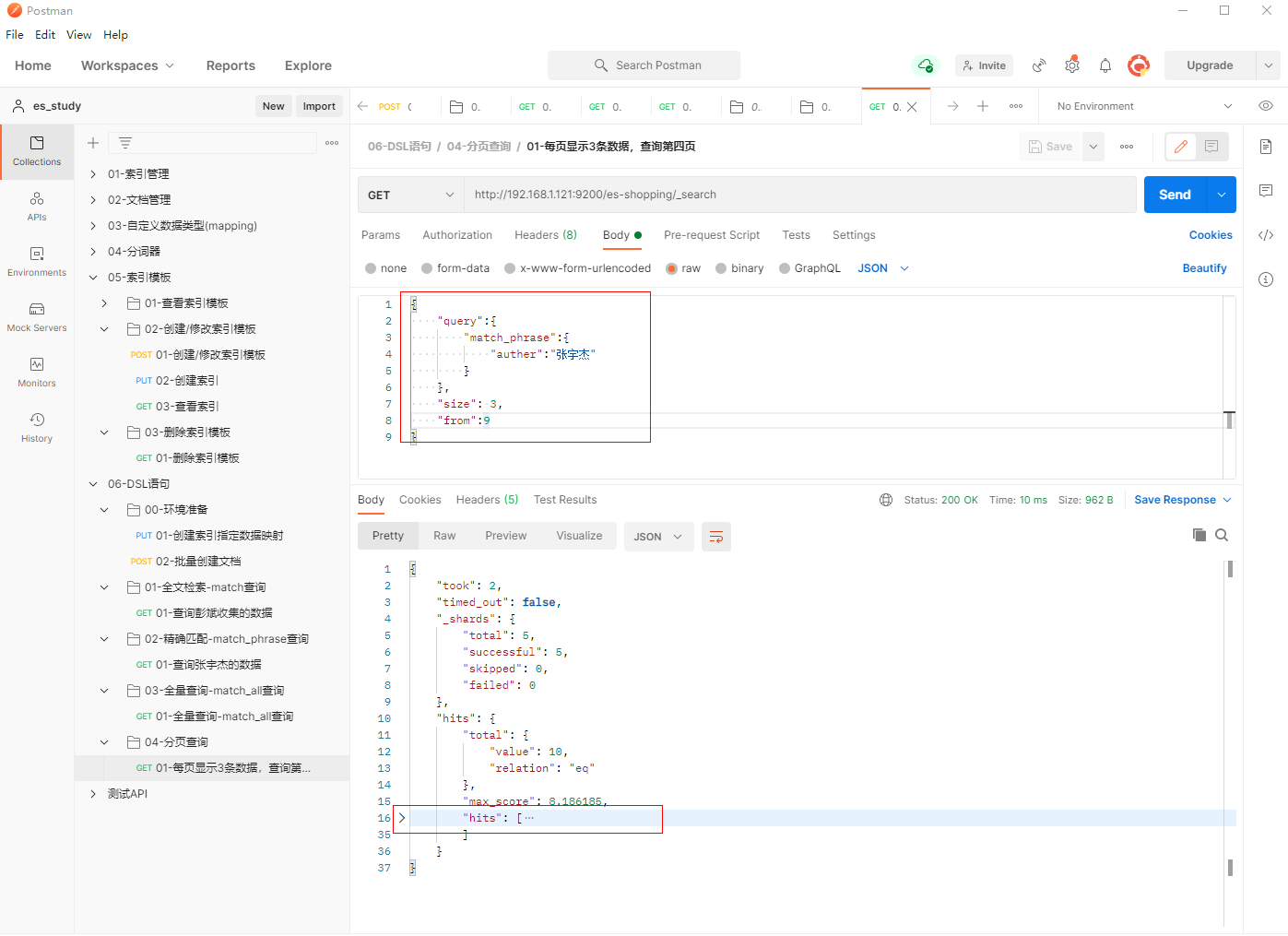Click the wrap lines icon in response
This screenshot has height=936, width=1288.
click(x=715, y=537)
